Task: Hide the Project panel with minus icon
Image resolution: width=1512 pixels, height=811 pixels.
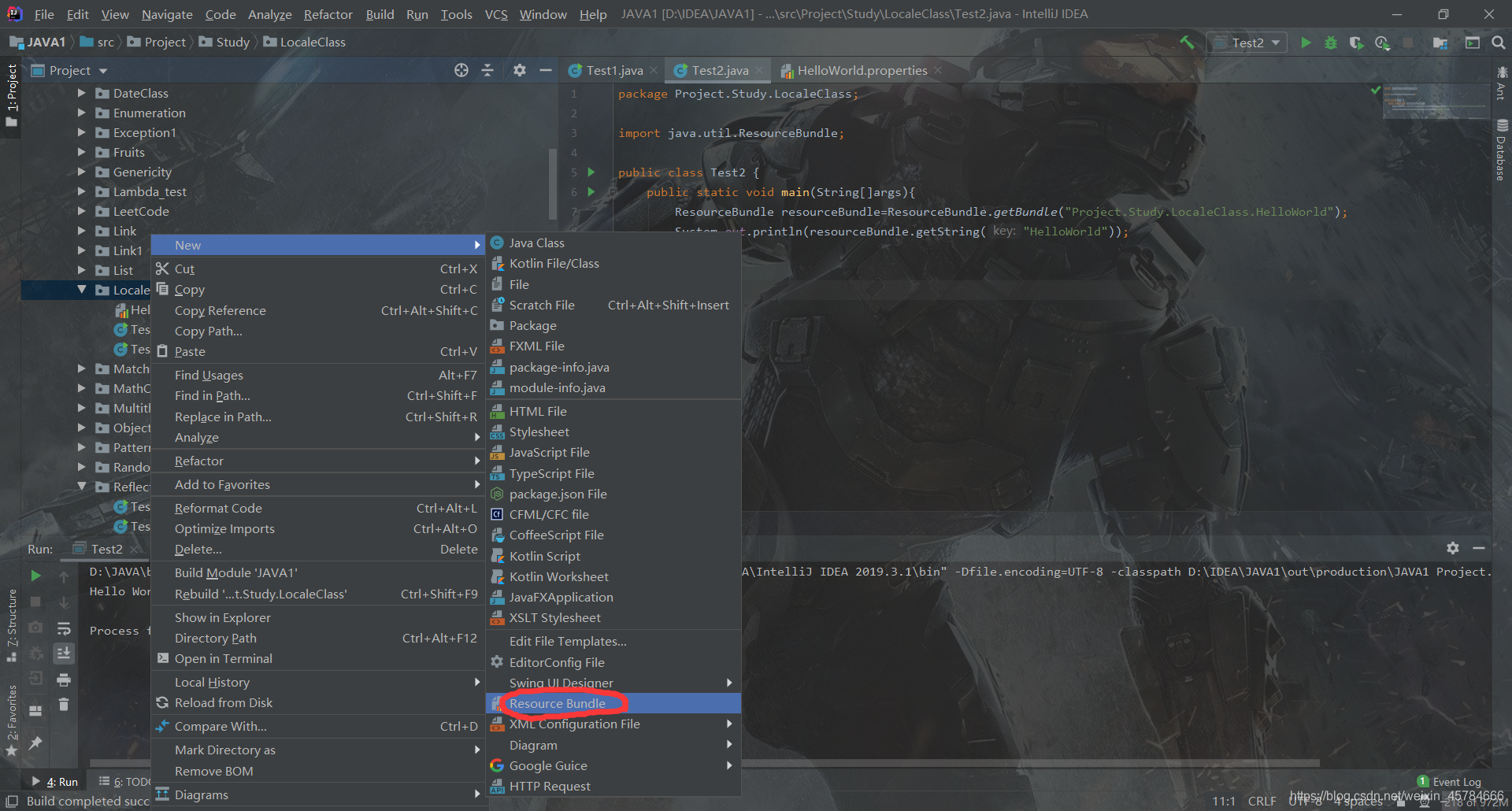Action: [x=545, y=70]
